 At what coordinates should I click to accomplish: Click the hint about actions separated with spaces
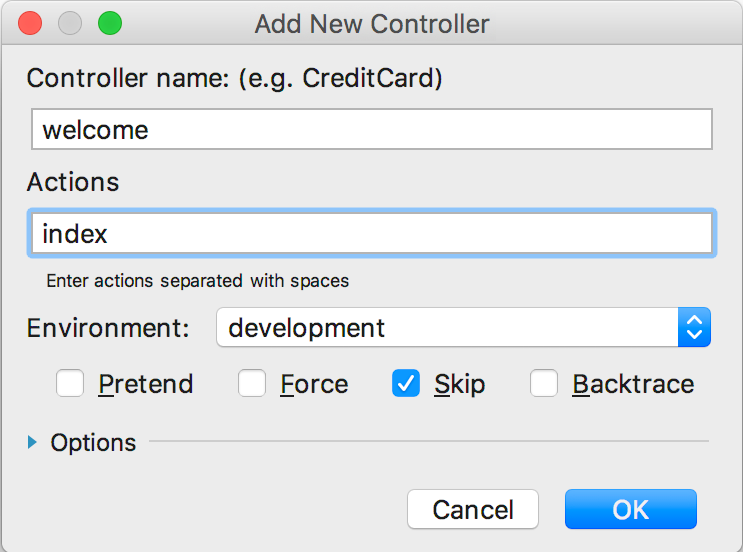(x=198, y=281)
